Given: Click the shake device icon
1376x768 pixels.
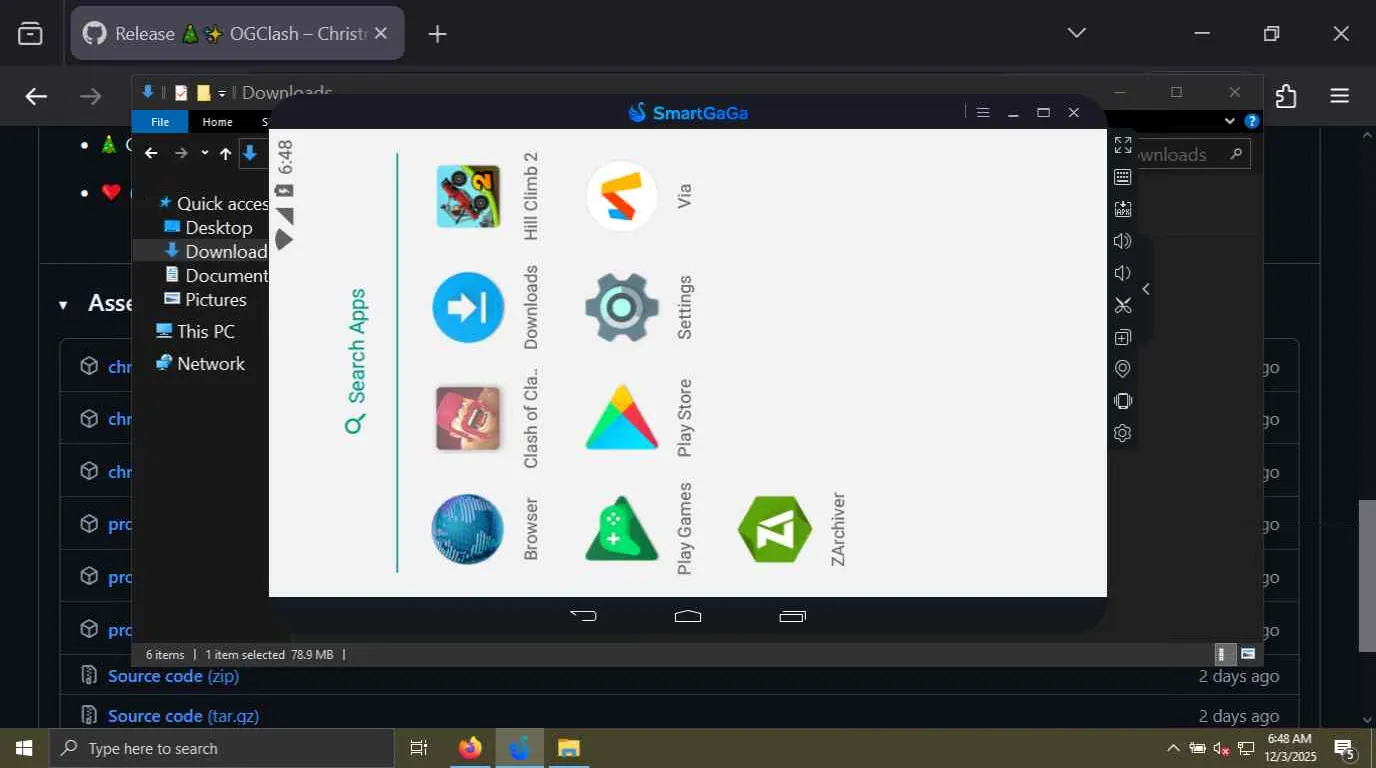Looking at the screenshot, I should click(x=1123, y=401).
